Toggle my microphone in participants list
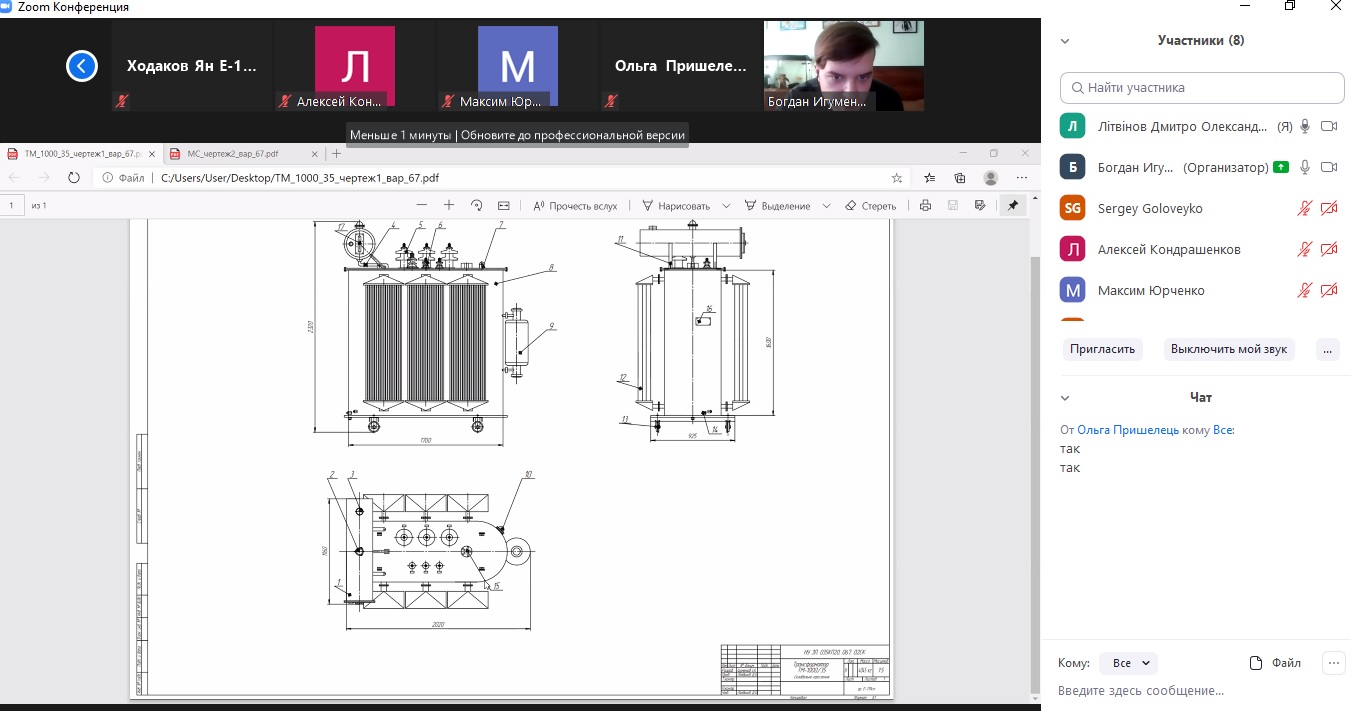Screen dimensions: 1351x711 tap(1305, 126)
